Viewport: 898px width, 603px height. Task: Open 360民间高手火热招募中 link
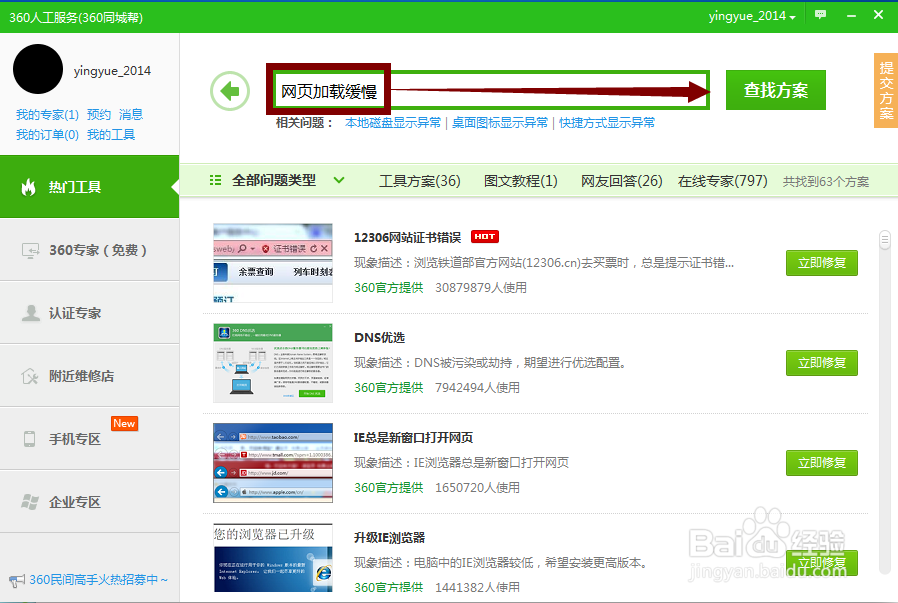(x=98, y=580)
